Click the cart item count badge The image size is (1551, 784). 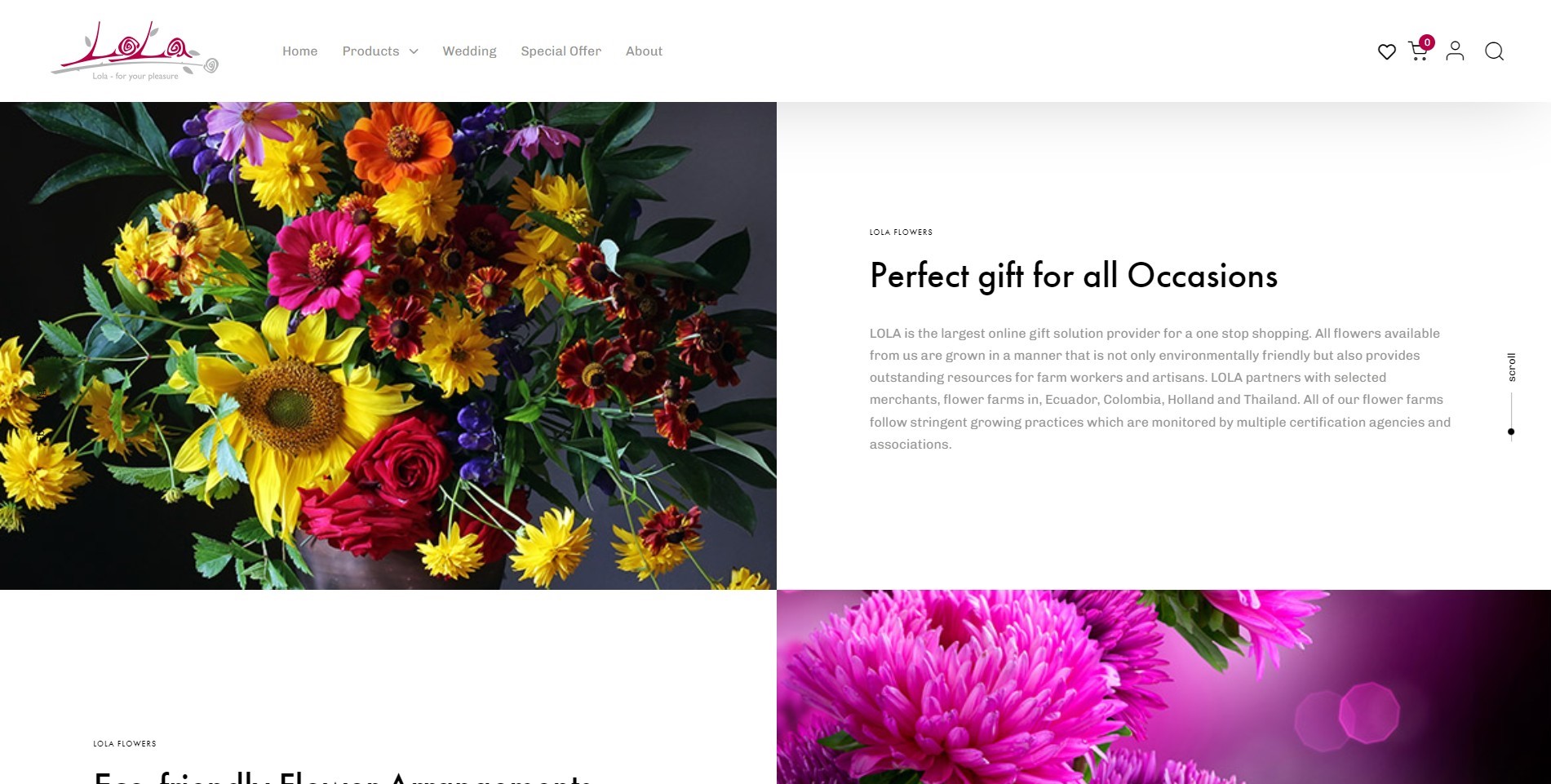click(x=1427, y=42)
